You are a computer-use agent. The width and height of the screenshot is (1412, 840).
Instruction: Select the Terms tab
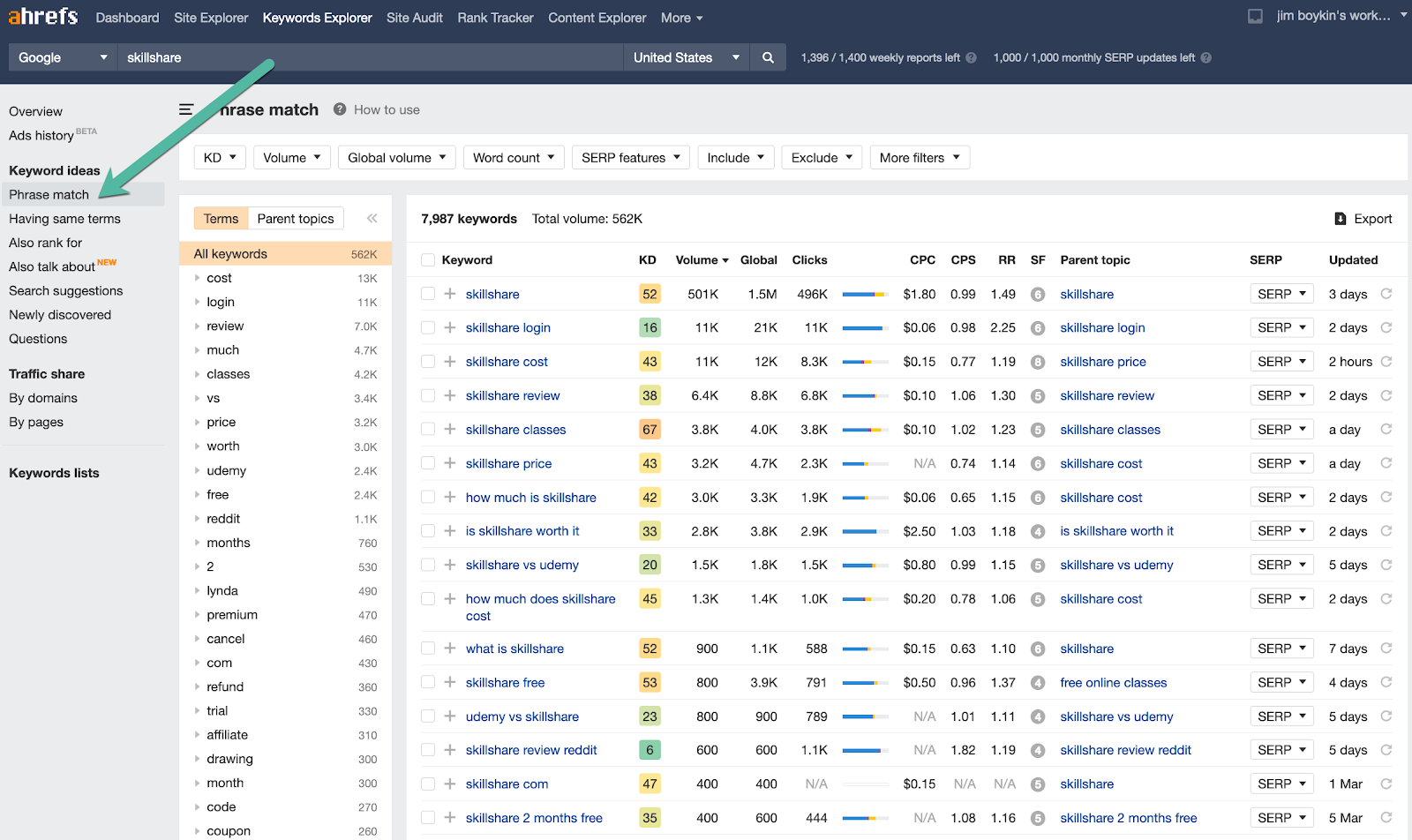point(221,219)
